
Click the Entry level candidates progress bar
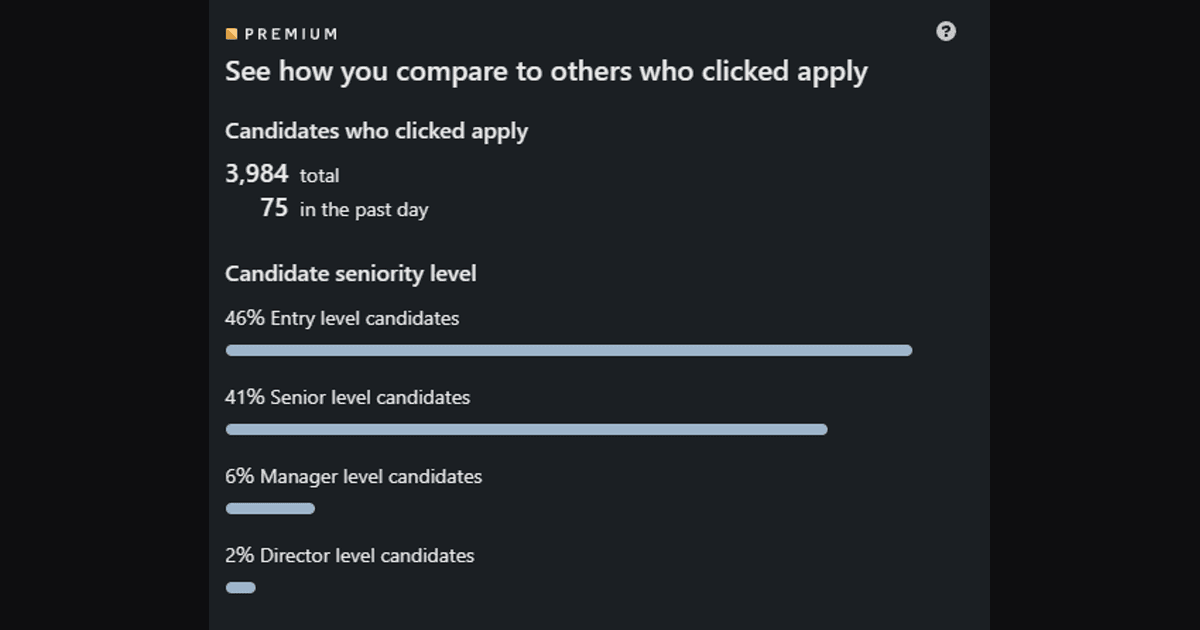click(x=569, y=351)
